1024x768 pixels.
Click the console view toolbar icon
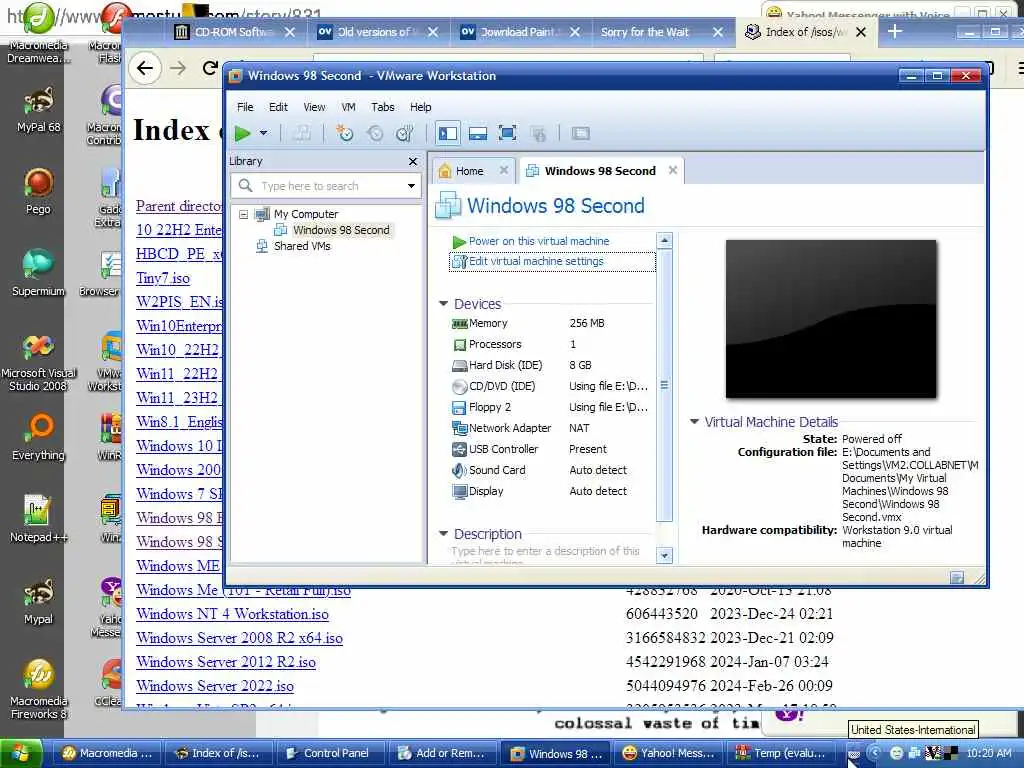pyautogui.click(x=581, y=134)
